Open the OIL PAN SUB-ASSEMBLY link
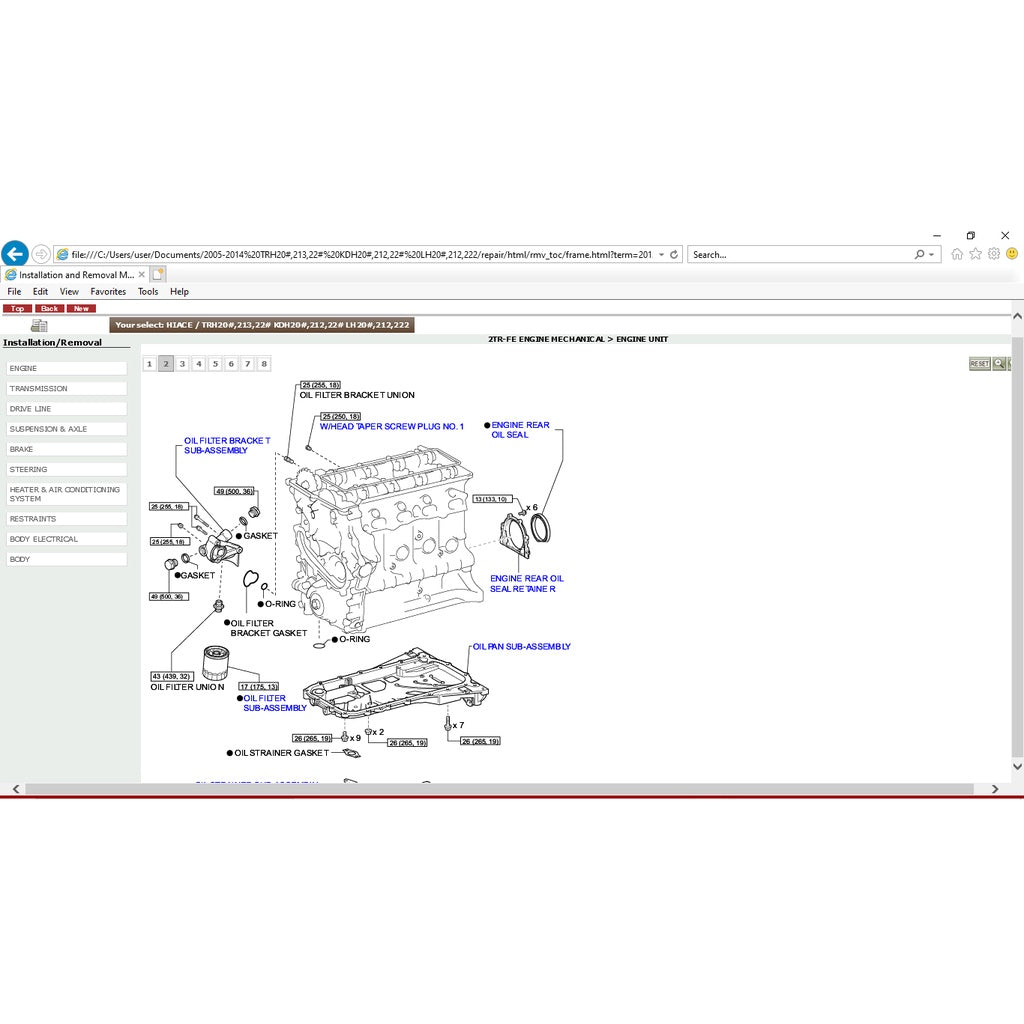 click(521, 647)
